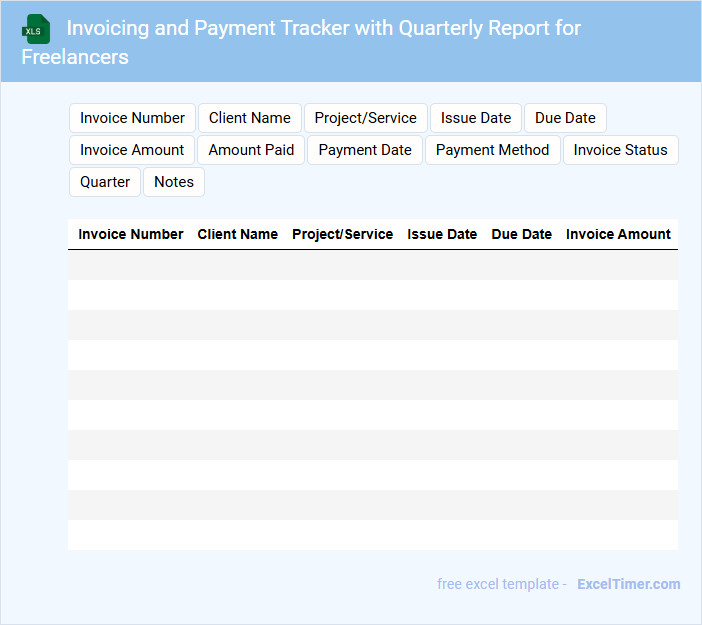This screenshot has height=625, width=702.
Task: Click the Amount Paid tag
Action: 251,150
